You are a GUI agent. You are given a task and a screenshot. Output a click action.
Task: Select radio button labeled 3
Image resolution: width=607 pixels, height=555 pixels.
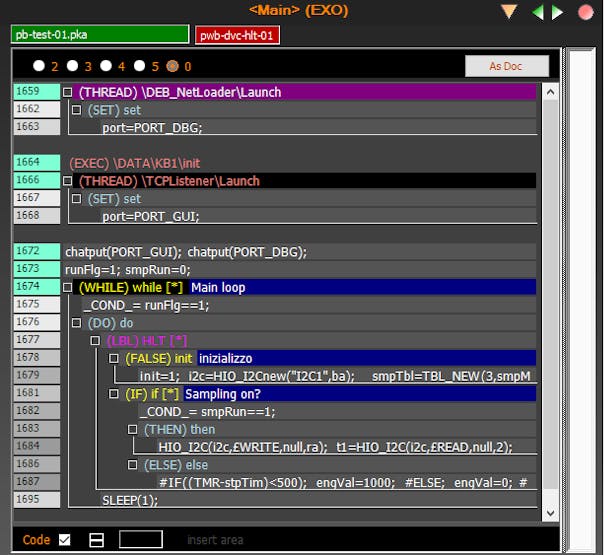click(72, 66)
